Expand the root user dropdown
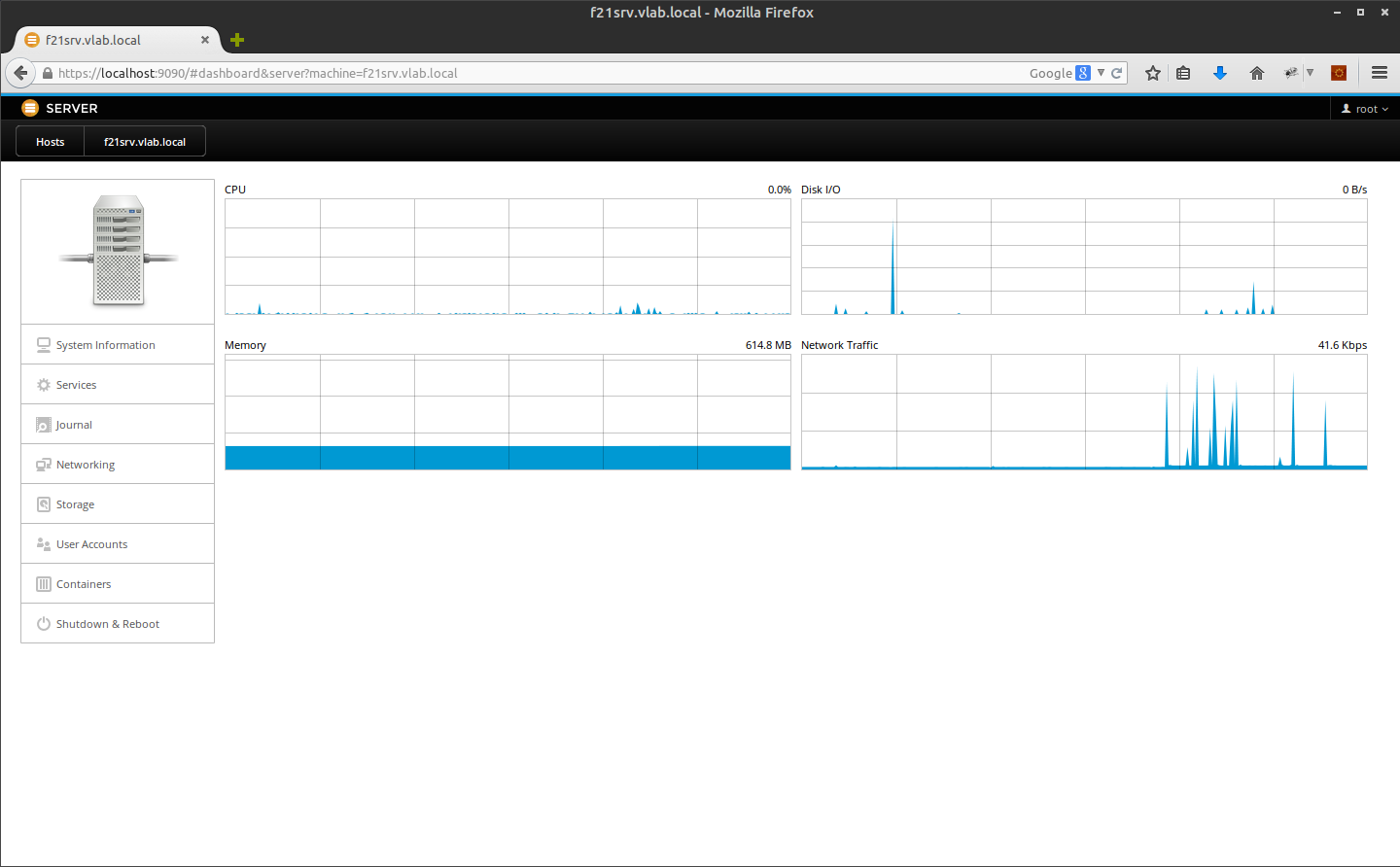Viewport: 1400px width, 867px height. pyautogui.click(x=1364, y=109)
